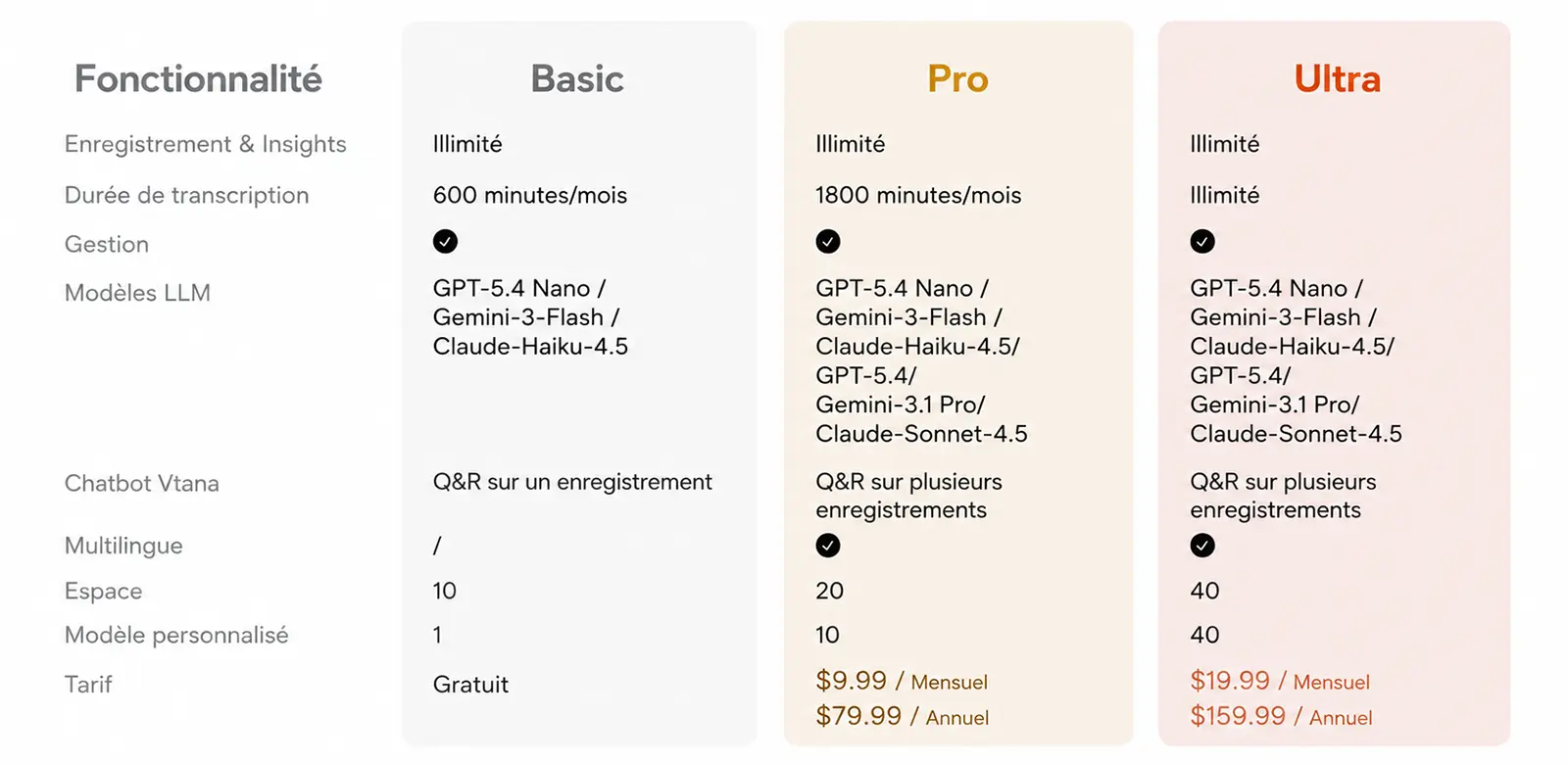The width and height of the screenshot is (1568, 764).
Task: Click the Multilingue checkmark in the Ultra column
Action: click(x=1202, y=546)
